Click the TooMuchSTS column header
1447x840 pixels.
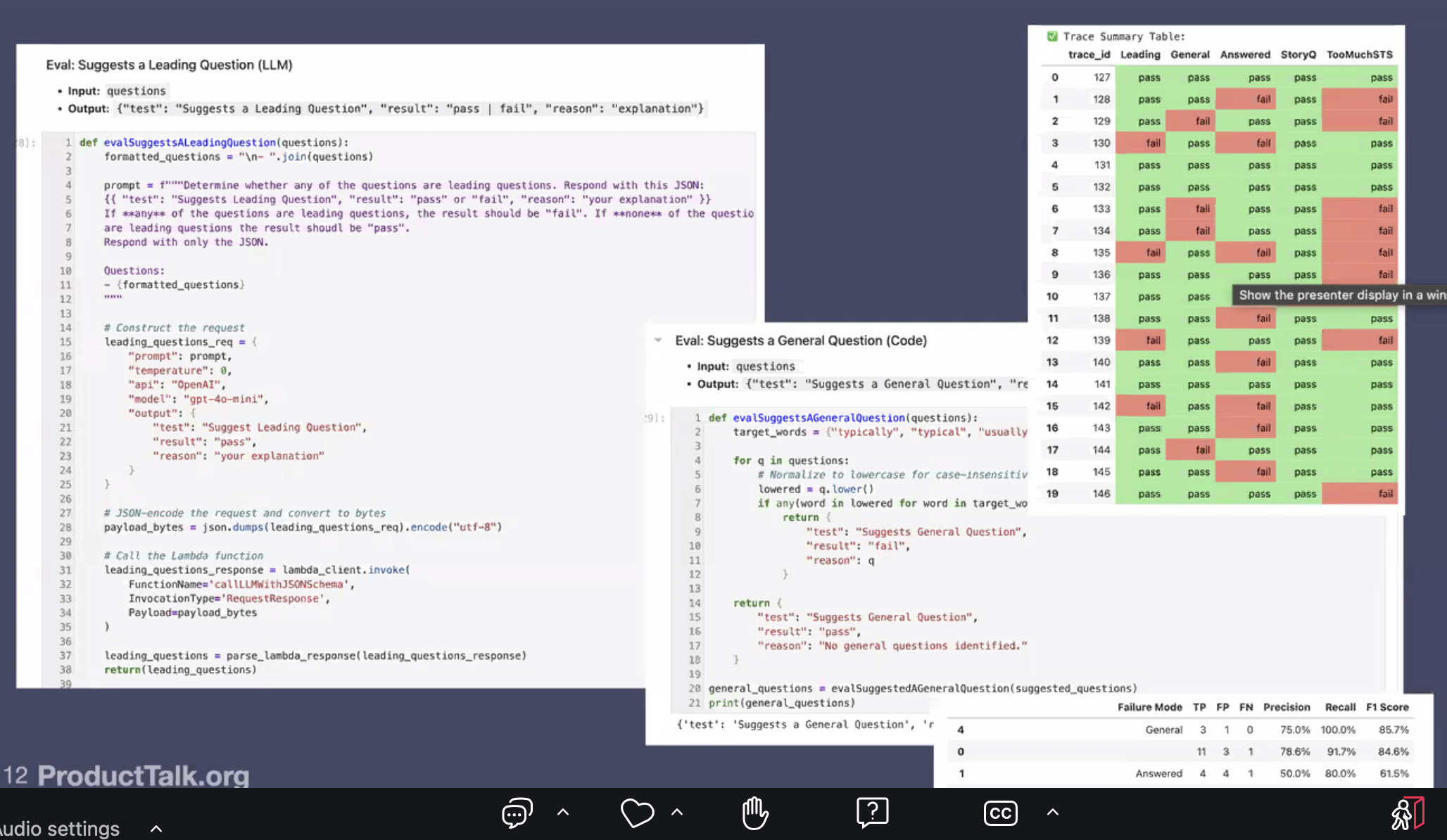(1359, 55)
